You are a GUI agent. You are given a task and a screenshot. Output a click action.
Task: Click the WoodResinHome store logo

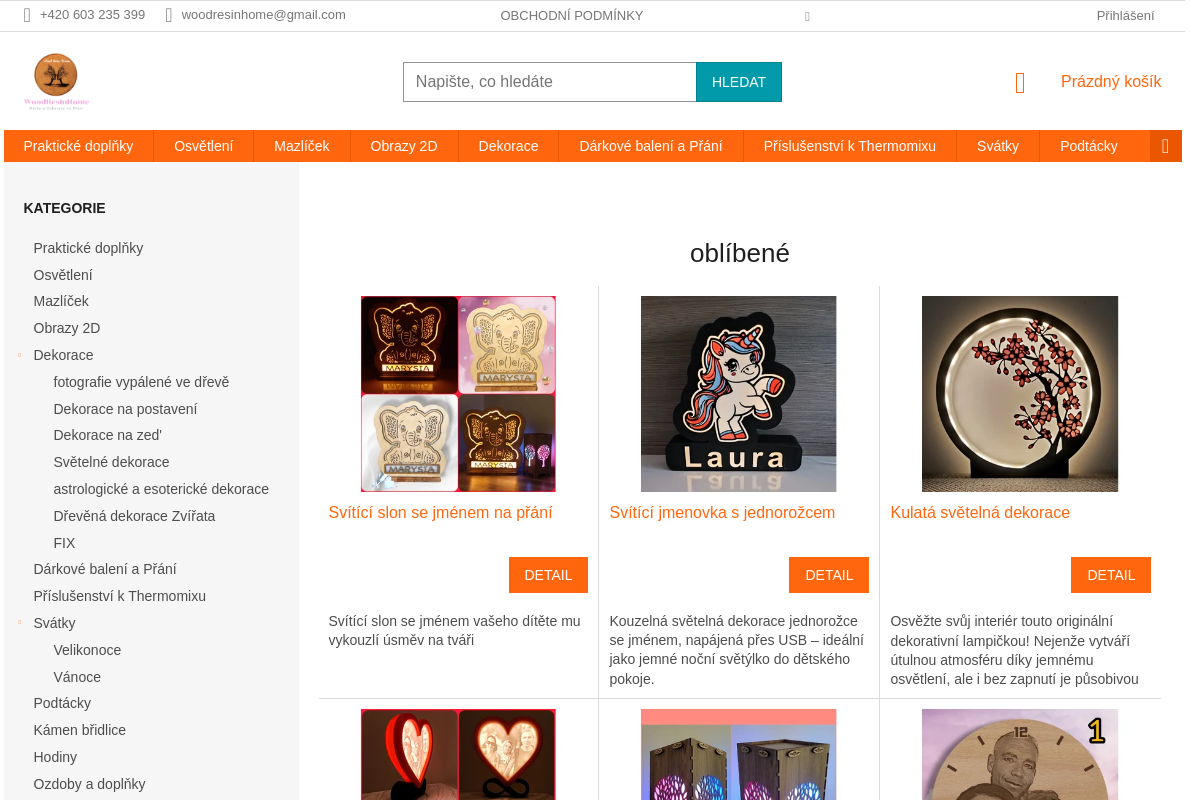point(56,81)
